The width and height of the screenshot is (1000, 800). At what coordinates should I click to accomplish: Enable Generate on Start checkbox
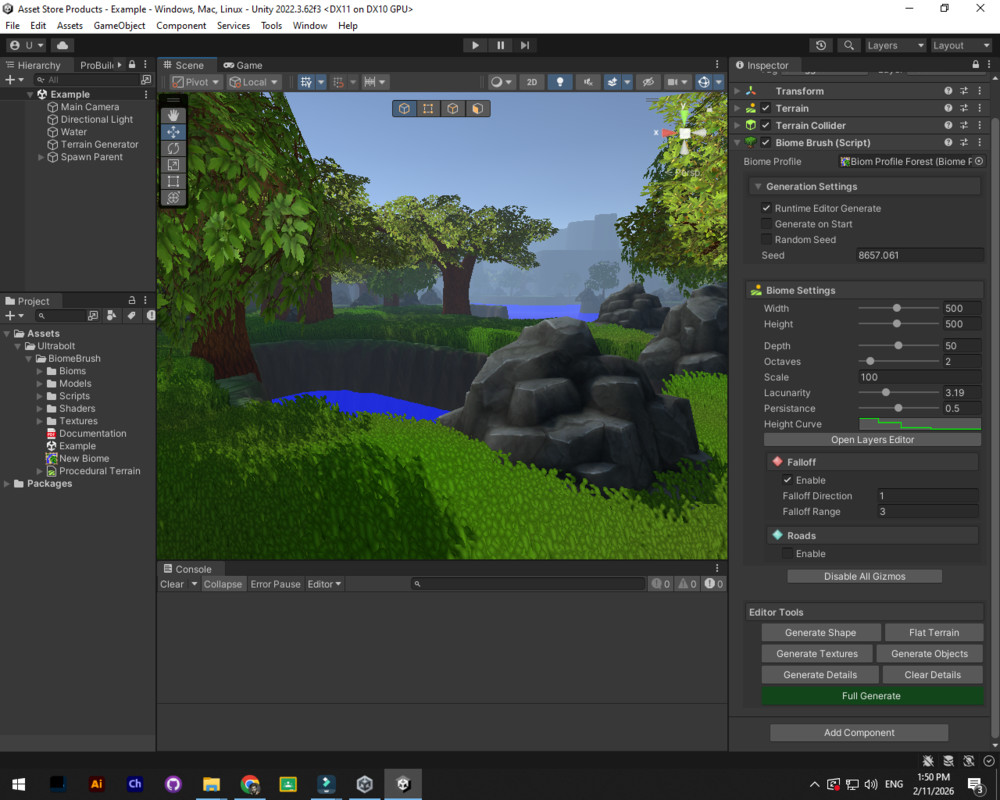coord(767,224)
